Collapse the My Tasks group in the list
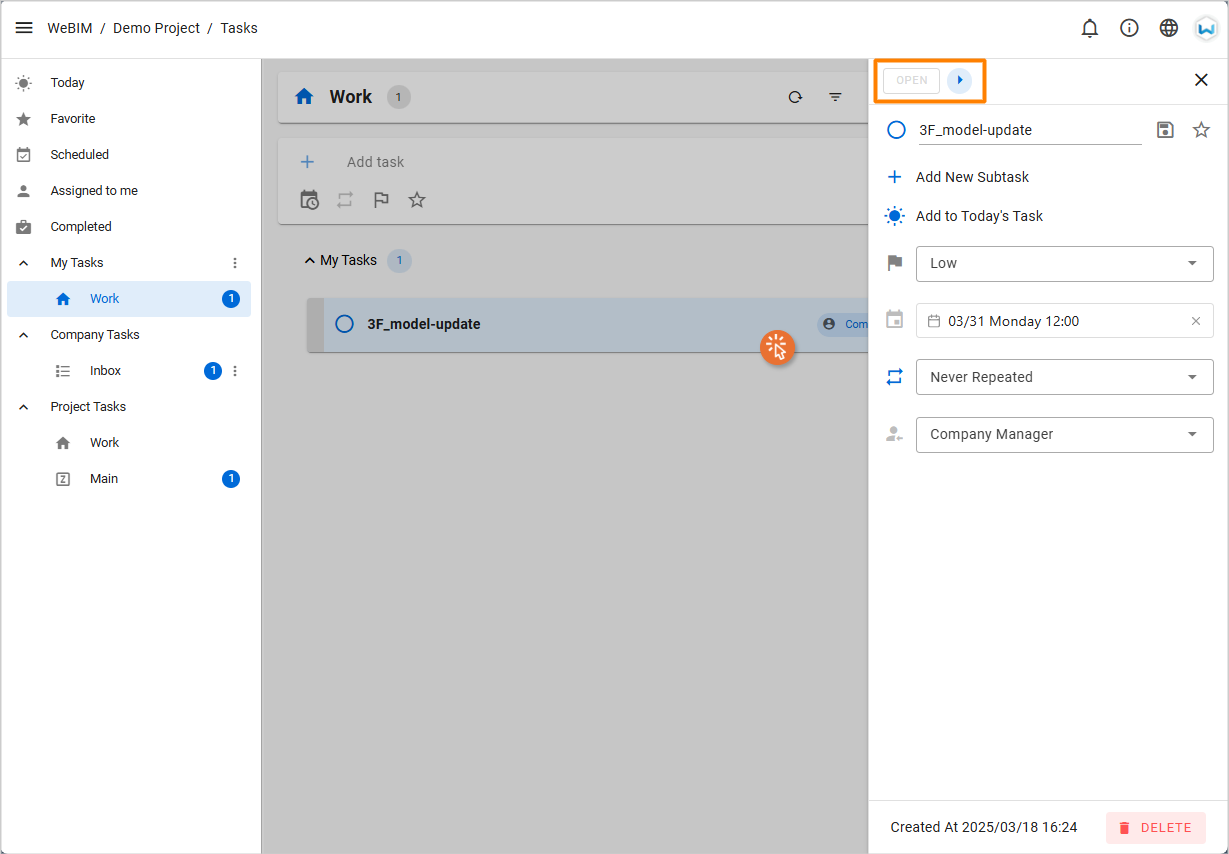This screenshot has width=1229, height=854. click(309, 260)
